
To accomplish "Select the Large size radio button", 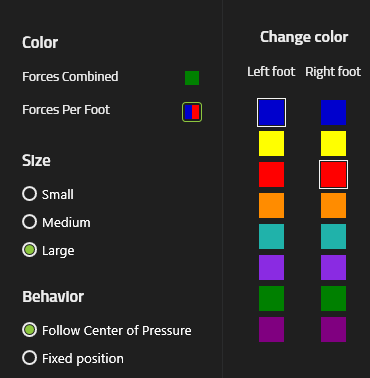I will [29, 250].
